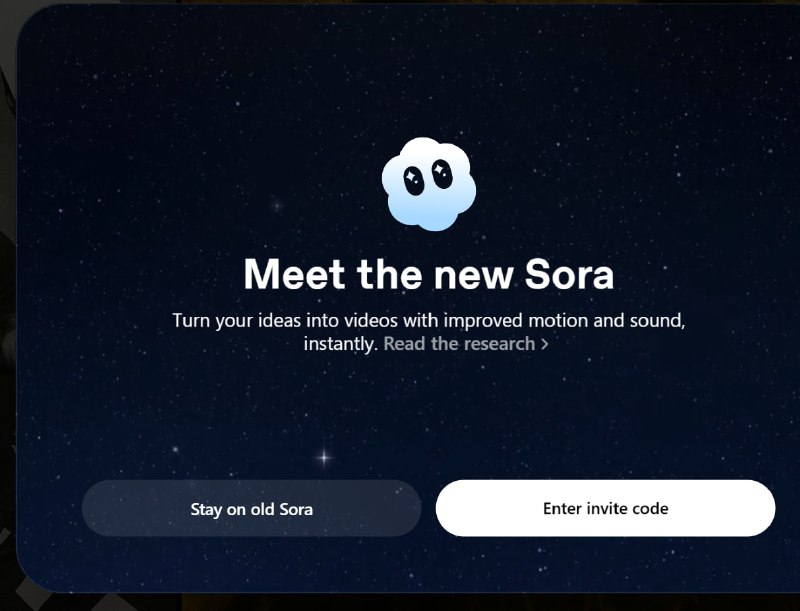The height and width of the screenshot is (611, 800).
Task: Click the small bright star above Stay on old Sora
Action: click(176, 449)
